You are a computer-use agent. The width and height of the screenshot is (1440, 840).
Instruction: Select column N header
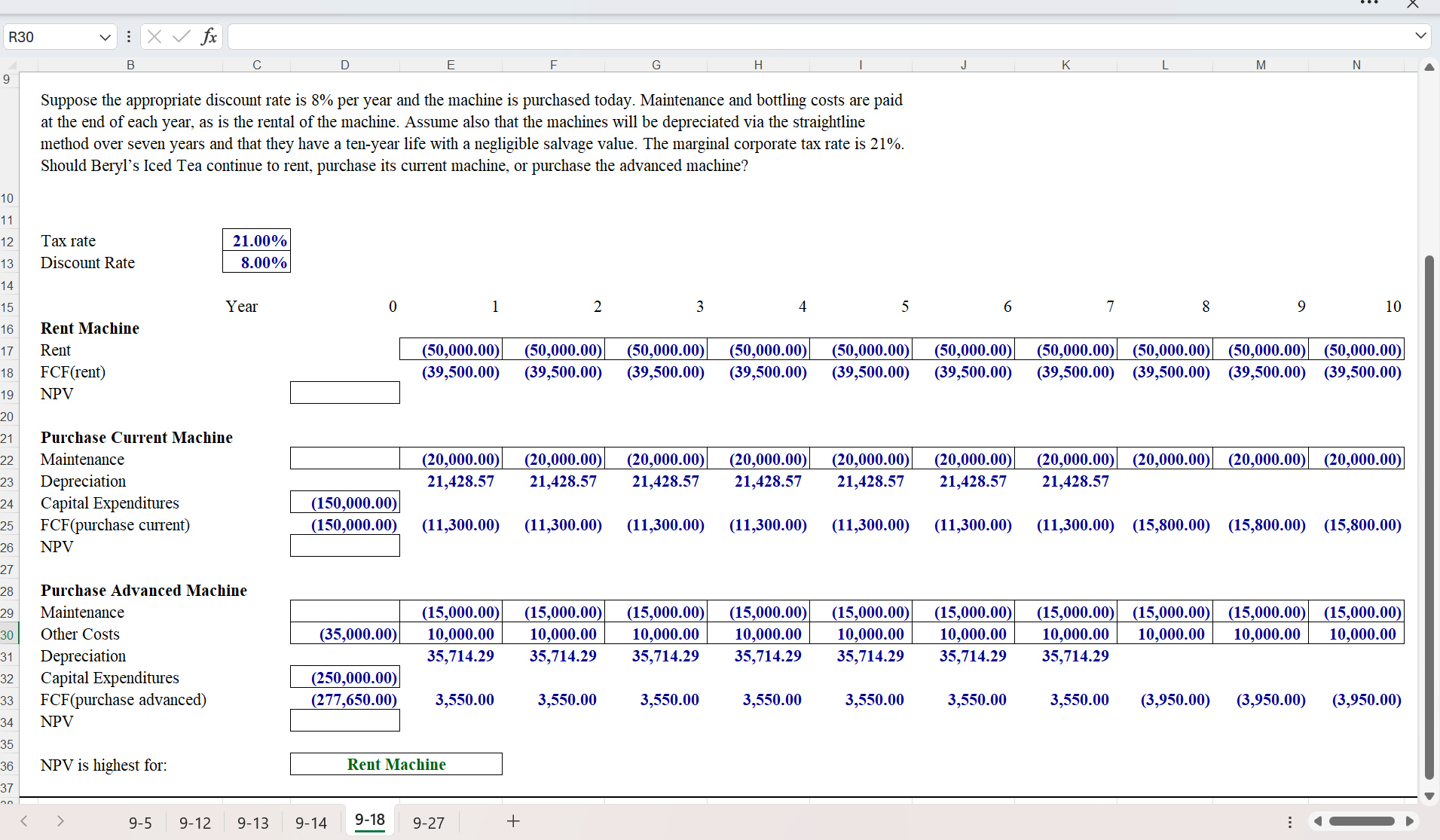point(1356,65)
